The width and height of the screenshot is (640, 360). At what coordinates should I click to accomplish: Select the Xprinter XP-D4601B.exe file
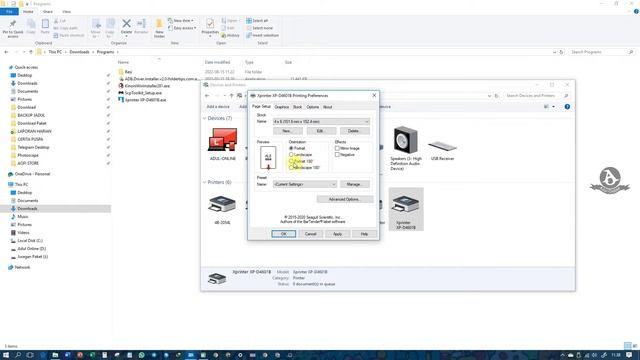coord(145,100)
